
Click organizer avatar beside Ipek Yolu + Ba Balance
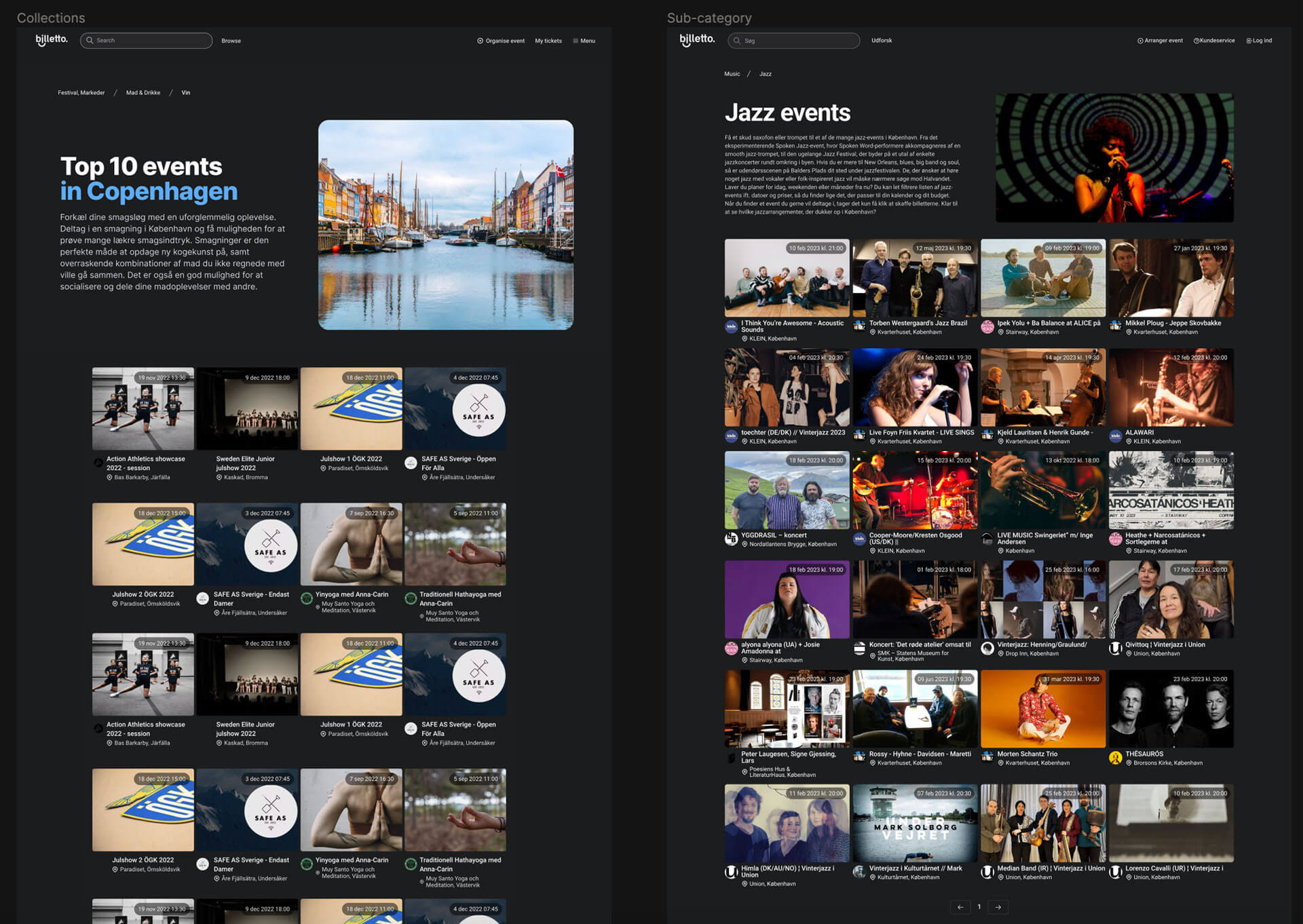987,327
